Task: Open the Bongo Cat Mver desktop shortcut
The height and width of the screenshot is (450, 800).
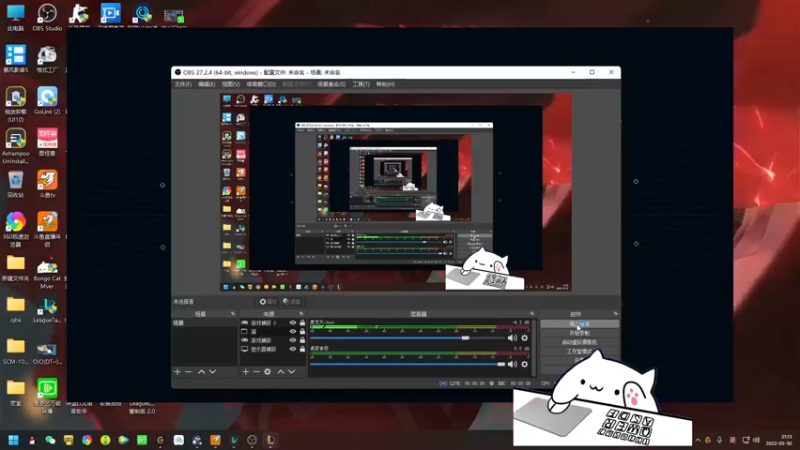Action: tap(47, 274)
